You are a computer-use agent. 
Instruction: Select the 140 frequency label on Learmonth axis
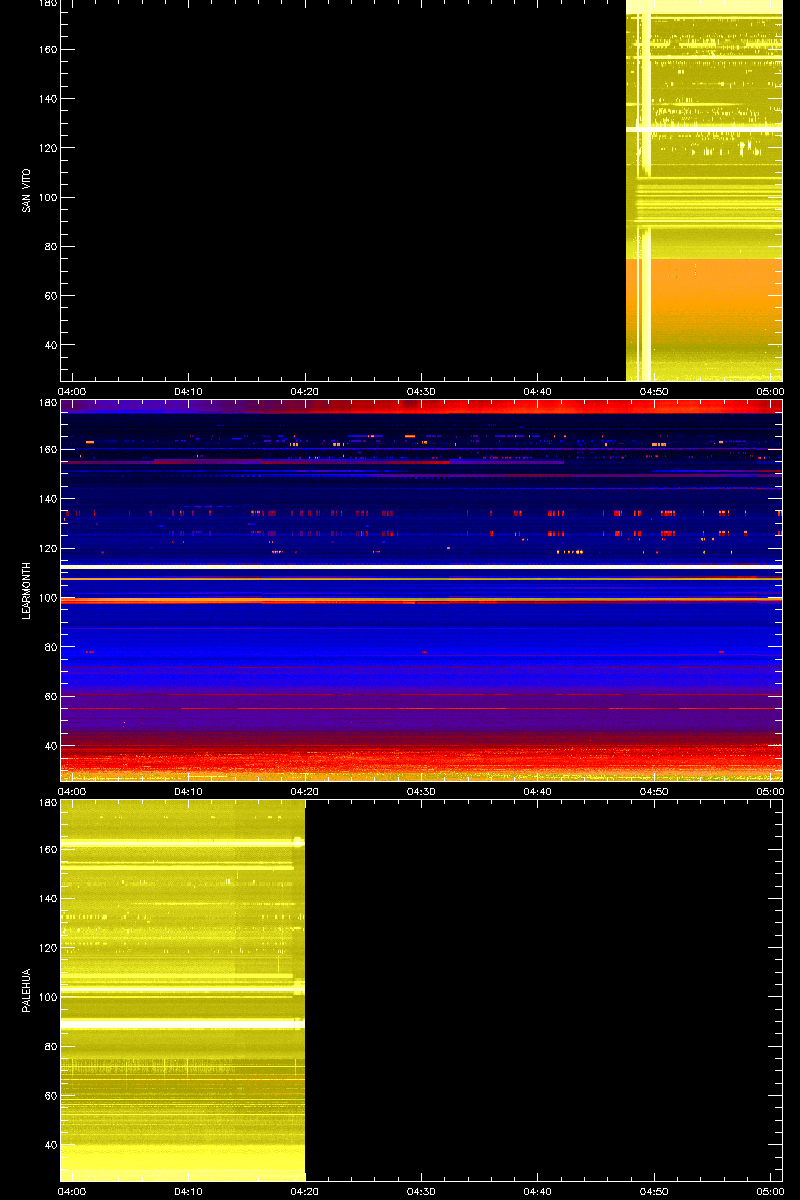[47, 499]
